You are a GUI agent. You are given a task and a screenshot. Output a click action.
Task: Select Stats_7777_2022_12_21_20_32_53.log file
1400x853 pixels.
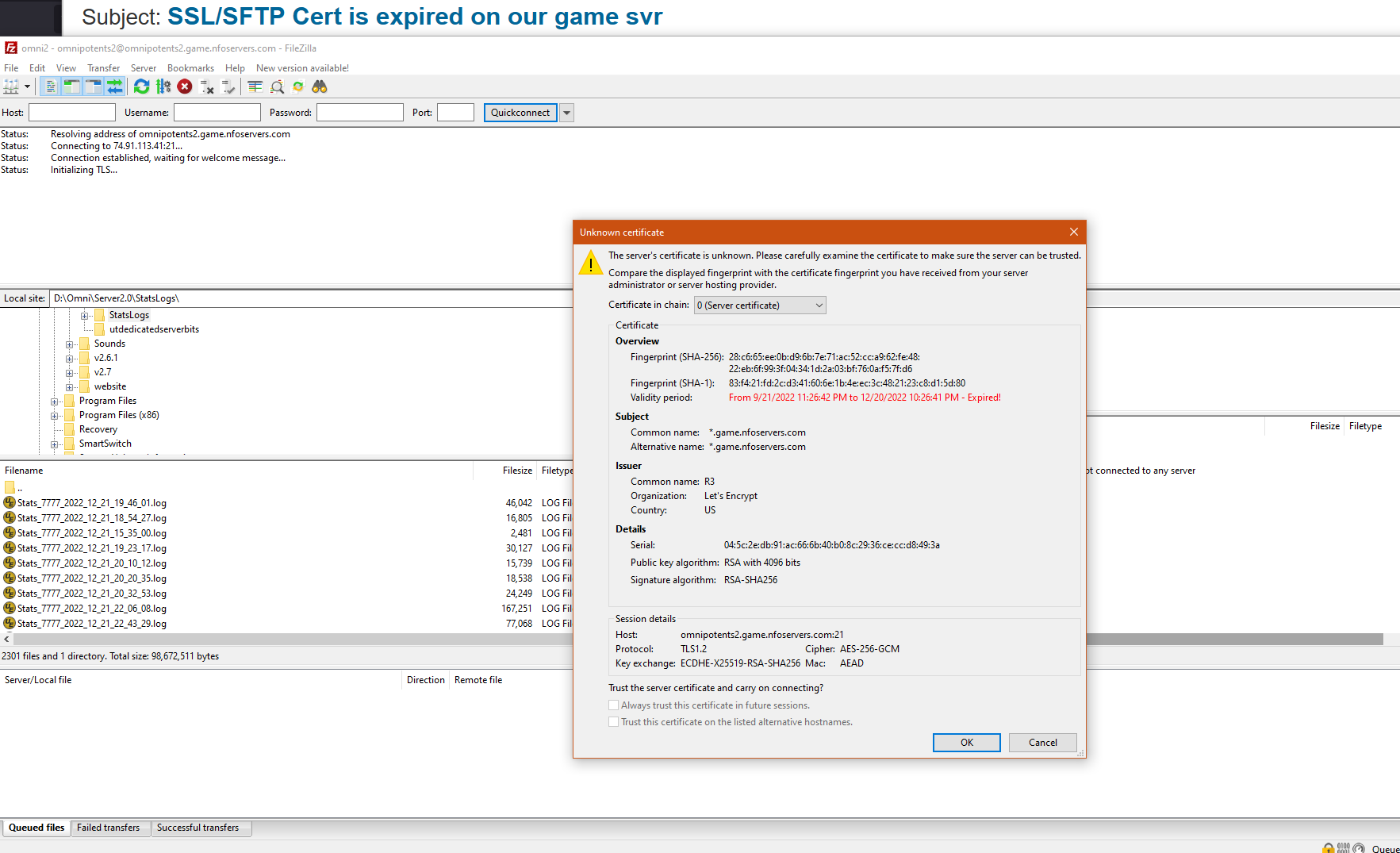[x=92, y=593]
